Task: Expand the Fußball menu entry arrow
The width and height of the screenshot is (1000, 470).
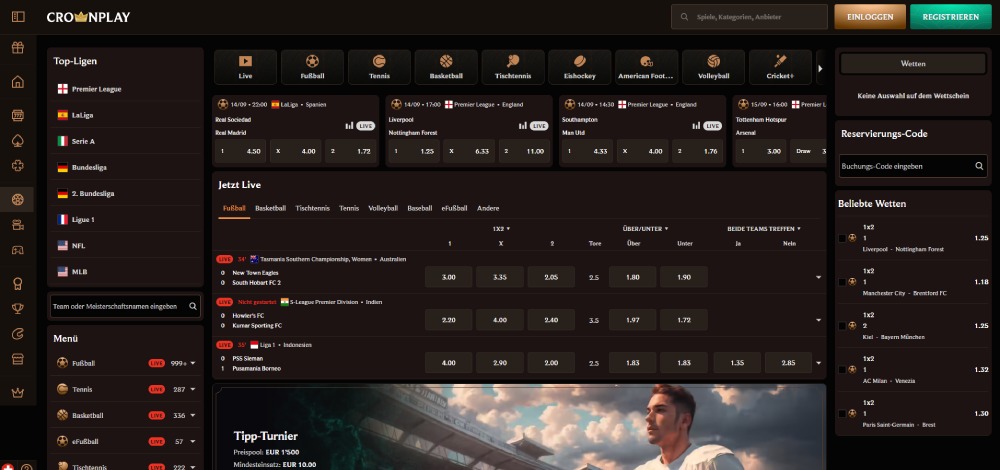Action: pos(193,363)
